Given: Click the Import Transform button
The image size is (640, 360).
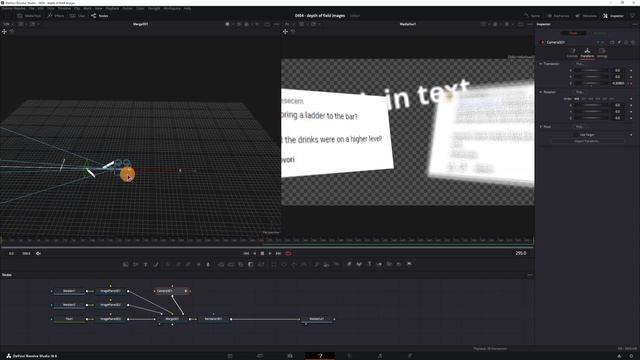Looking at the screenshot, I should point(587,141).
